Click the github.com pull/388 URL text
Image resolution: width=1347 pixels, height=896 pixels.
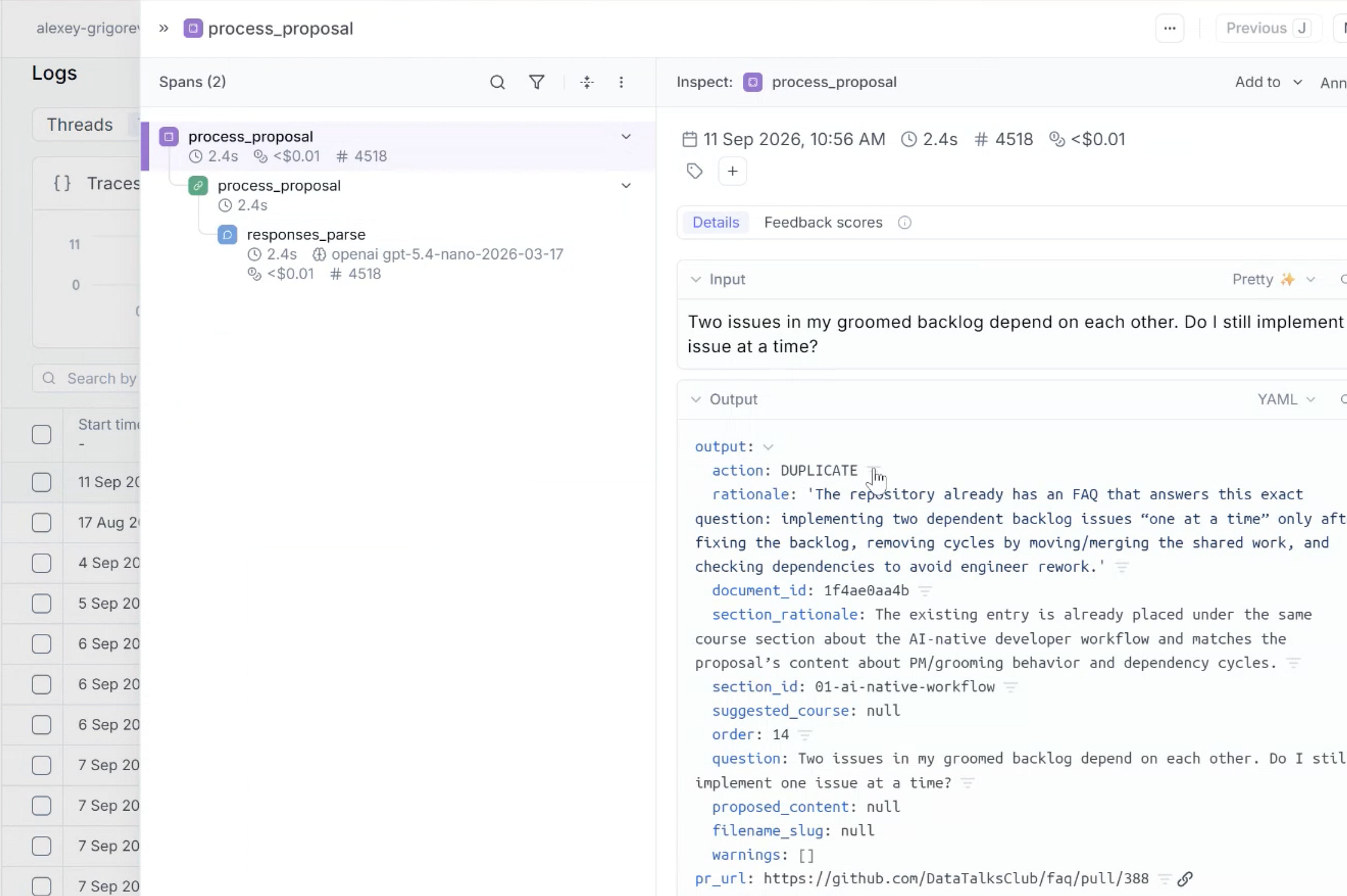pos(956,878)
